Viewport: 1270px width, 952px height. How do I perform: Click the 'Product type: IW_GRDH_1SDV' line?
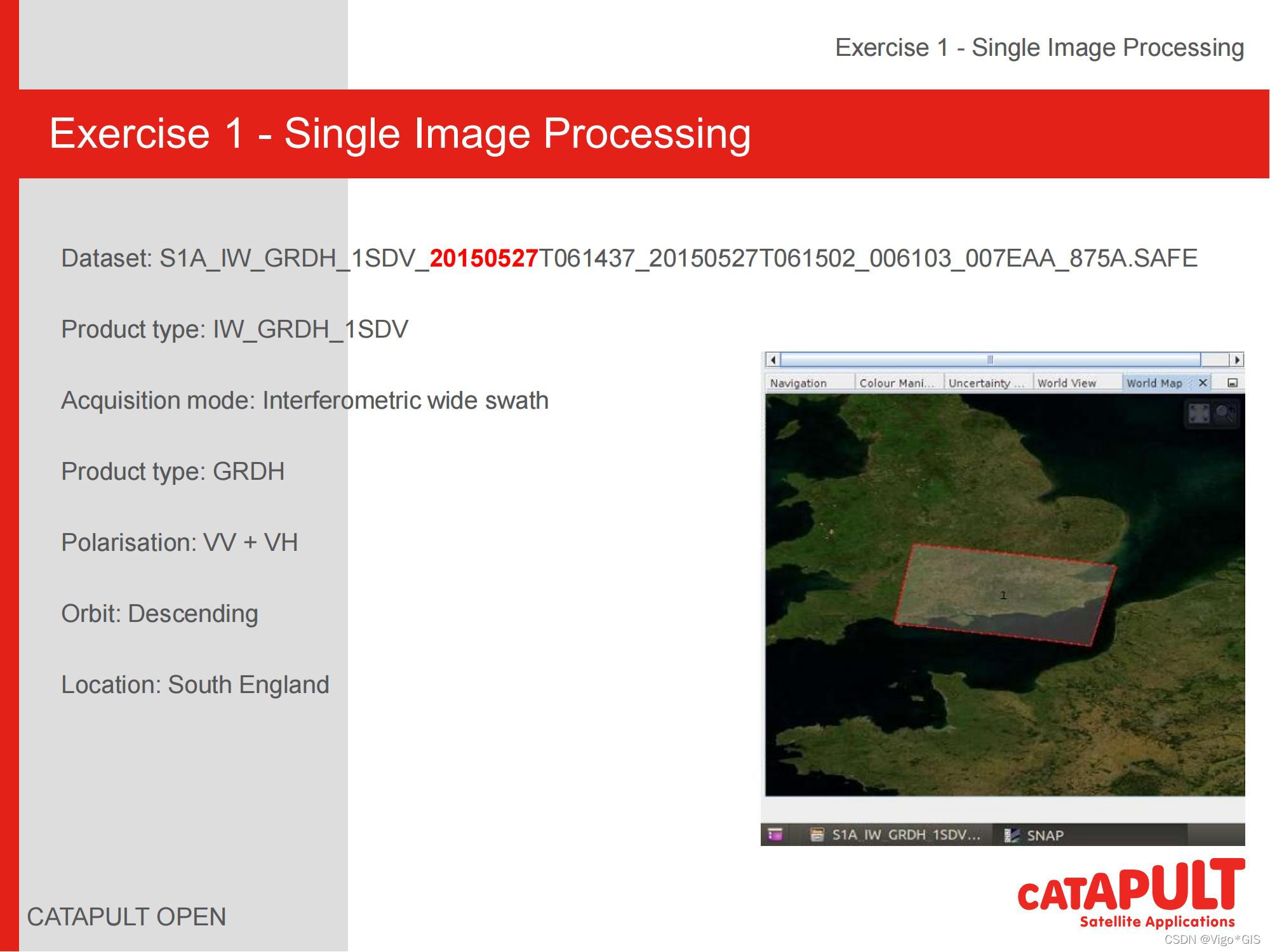[234, 329]
